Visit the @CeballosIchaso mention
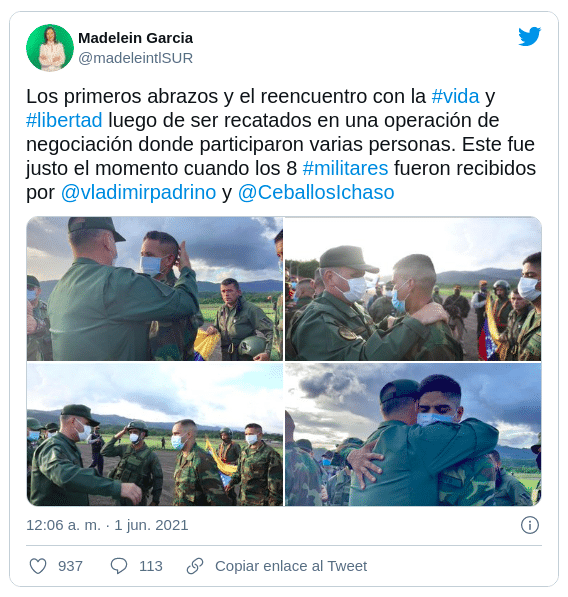Image resolution: width=568 pixels, height=597 pixels. point(316,192)
